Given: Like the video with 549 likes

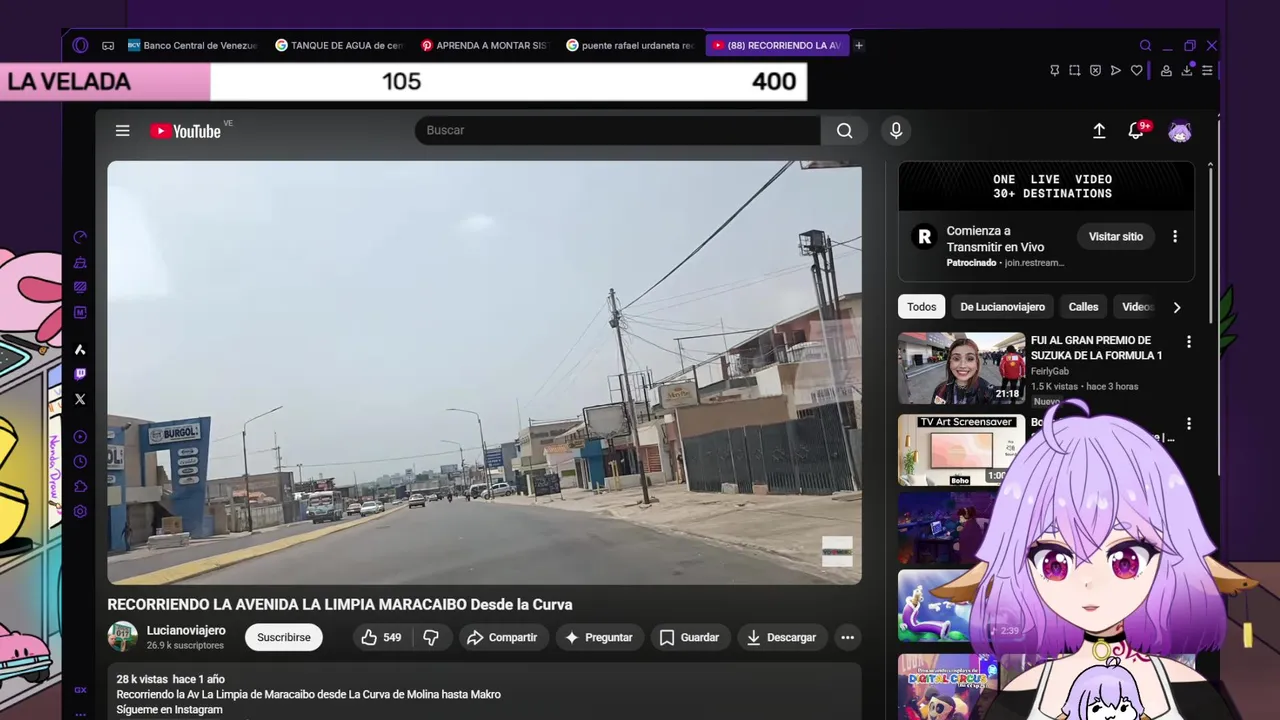Looking at the screenshot, I should click(381, 637).
